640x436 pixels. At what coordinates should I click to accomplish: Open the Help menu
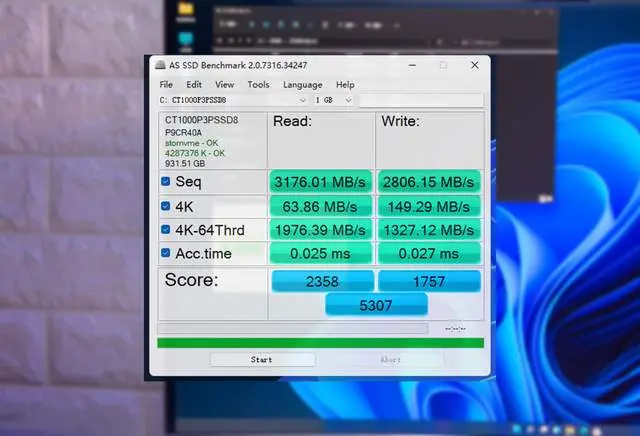click(x=345, y=85)
